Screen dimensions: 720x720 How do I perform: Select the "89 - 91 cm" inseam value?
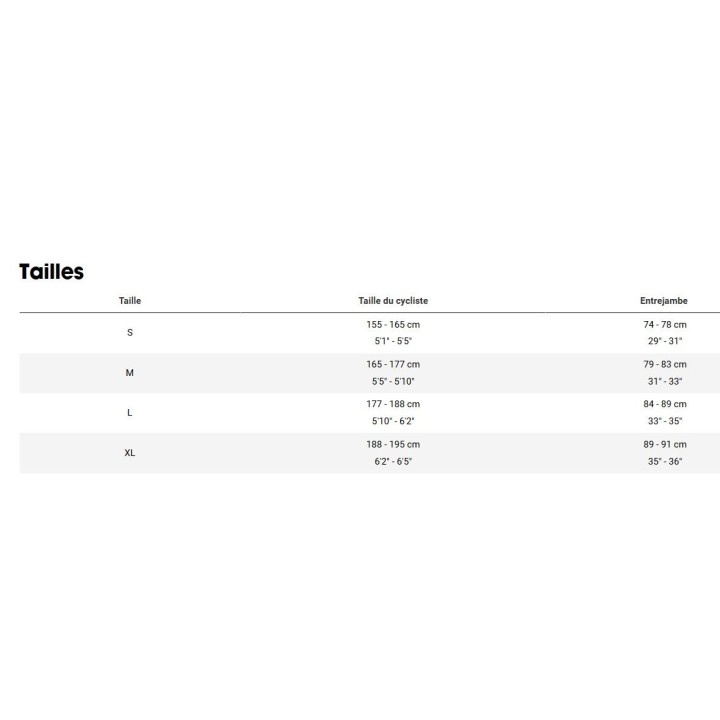pyautogui.click(x=665, y=445)
